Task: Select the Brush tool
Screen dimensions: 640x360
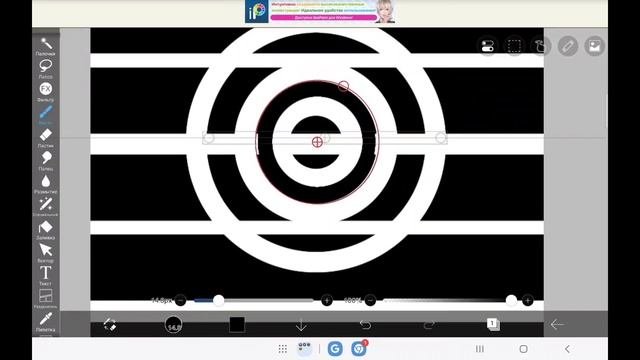Action: pyautogui.click(x=46, y=115)
